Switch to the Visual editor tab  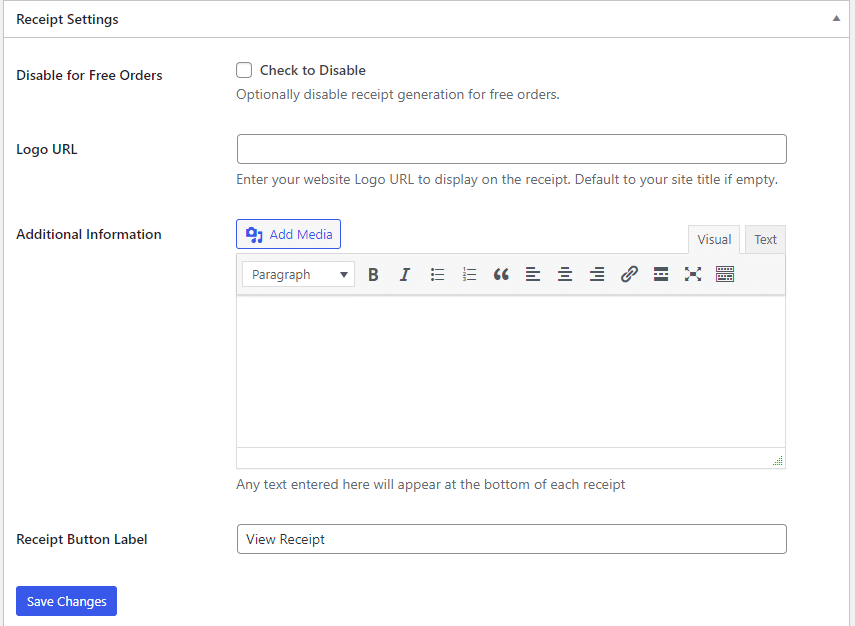coord(714,240)
